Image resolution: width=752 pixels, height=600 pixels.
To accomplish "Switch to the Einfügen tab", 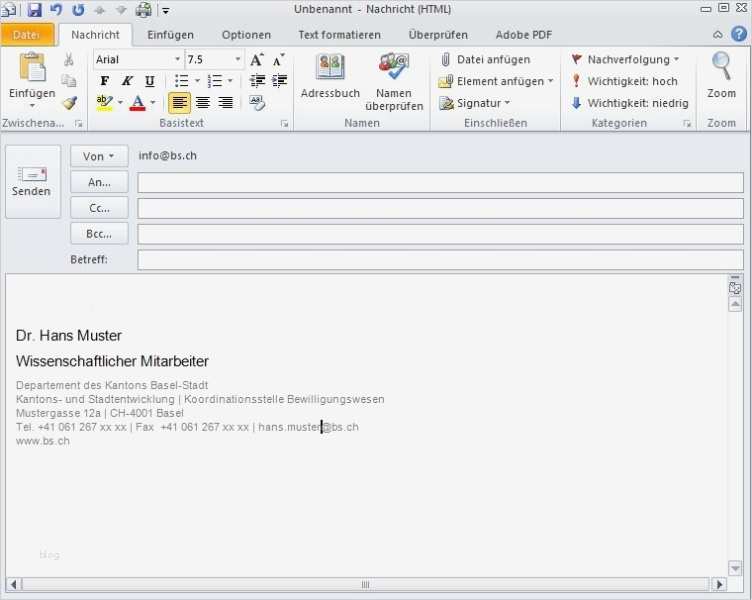I will click(x=170, y=35).
